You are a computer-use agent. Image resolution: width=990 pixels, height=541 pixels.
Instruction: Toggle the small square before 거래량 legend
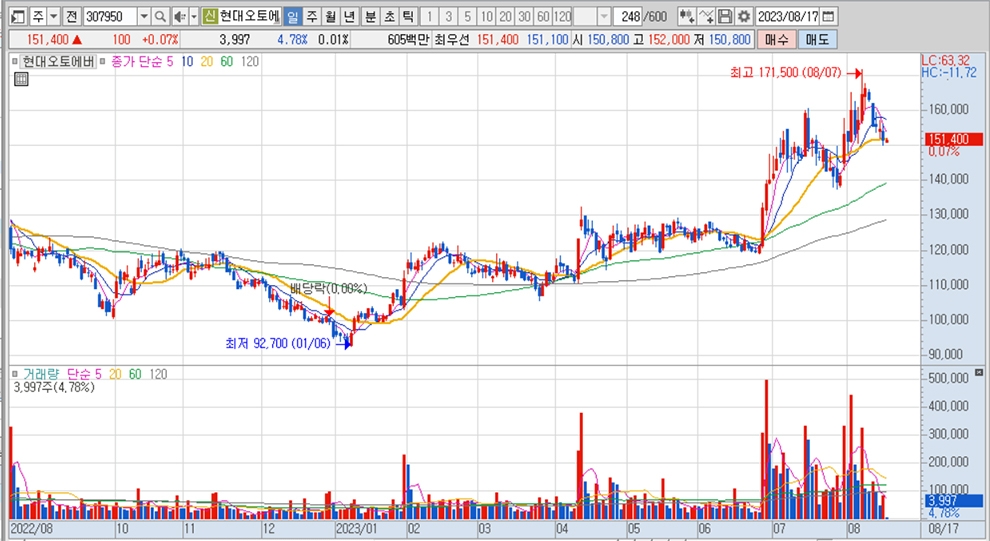pyautogui.click(x=15, y=373)
